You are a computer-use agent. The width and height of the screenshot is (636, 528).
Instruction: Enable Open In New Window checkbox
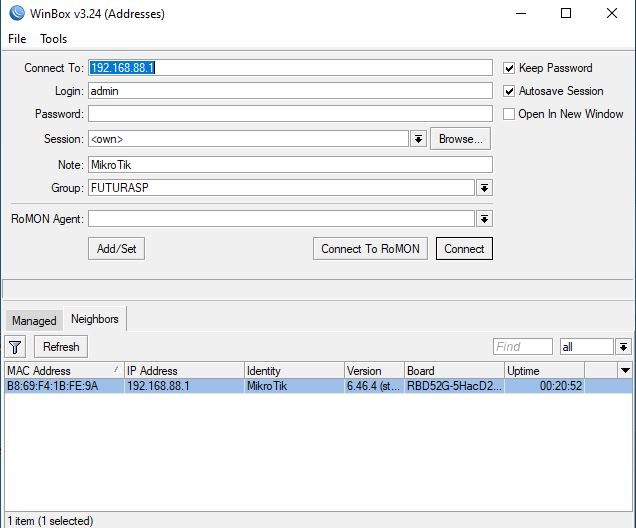pos(509,114)
